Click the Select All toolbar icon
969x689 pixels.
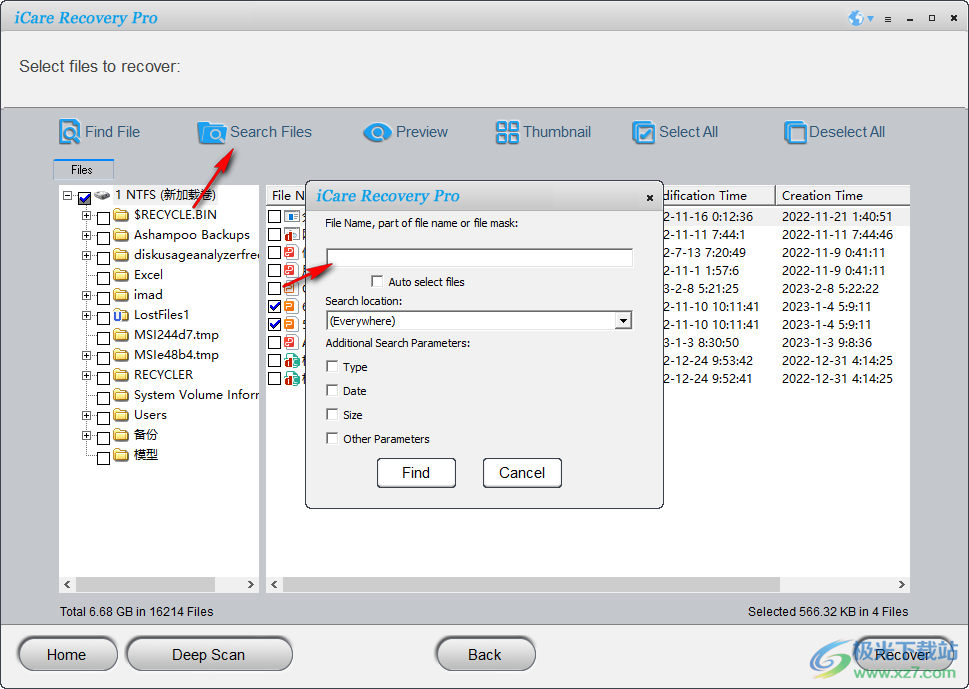point(644,132)
